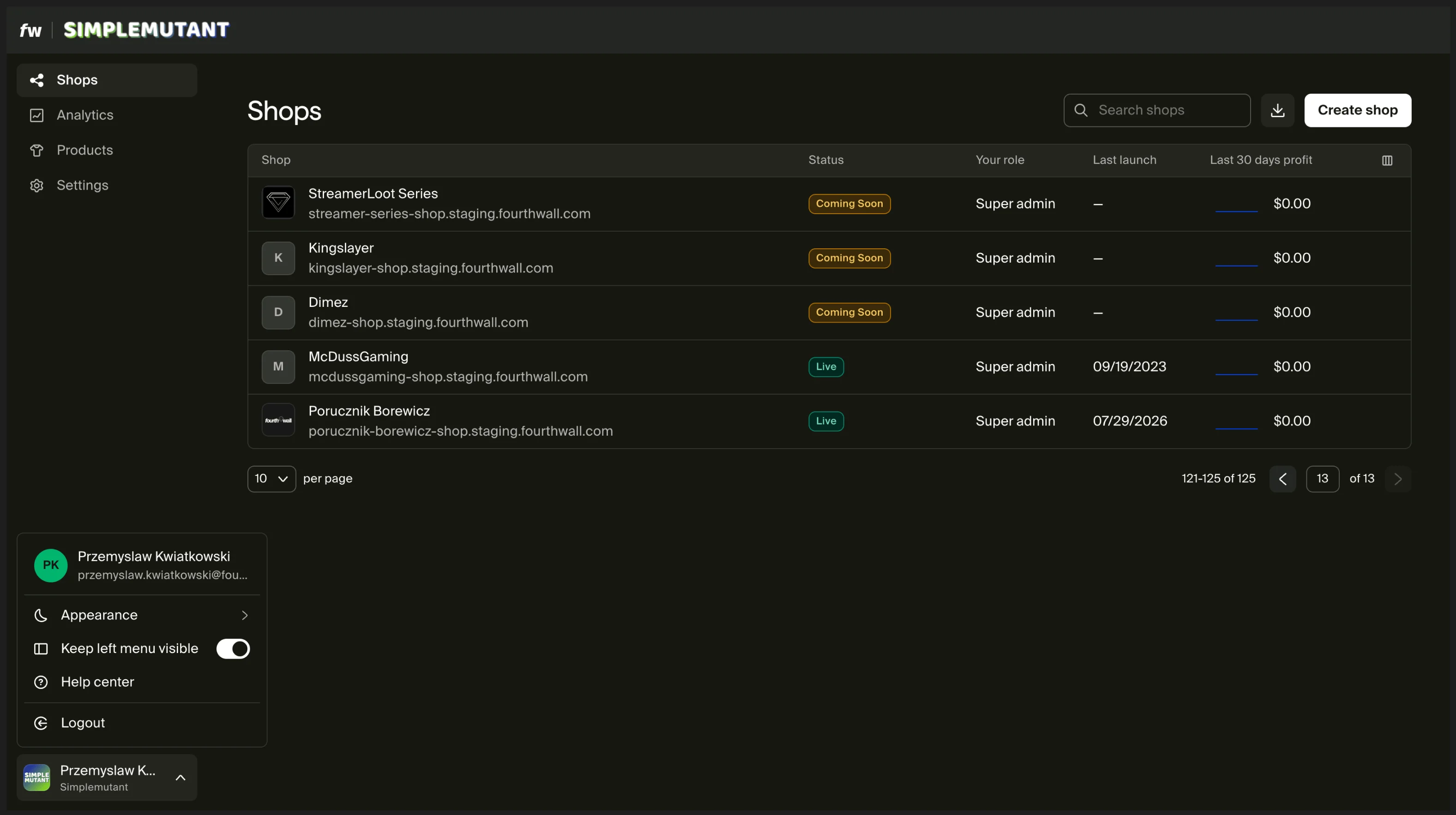
Task: Open the Porucznik Borewicz shop name
Action: tap(369, 411)
